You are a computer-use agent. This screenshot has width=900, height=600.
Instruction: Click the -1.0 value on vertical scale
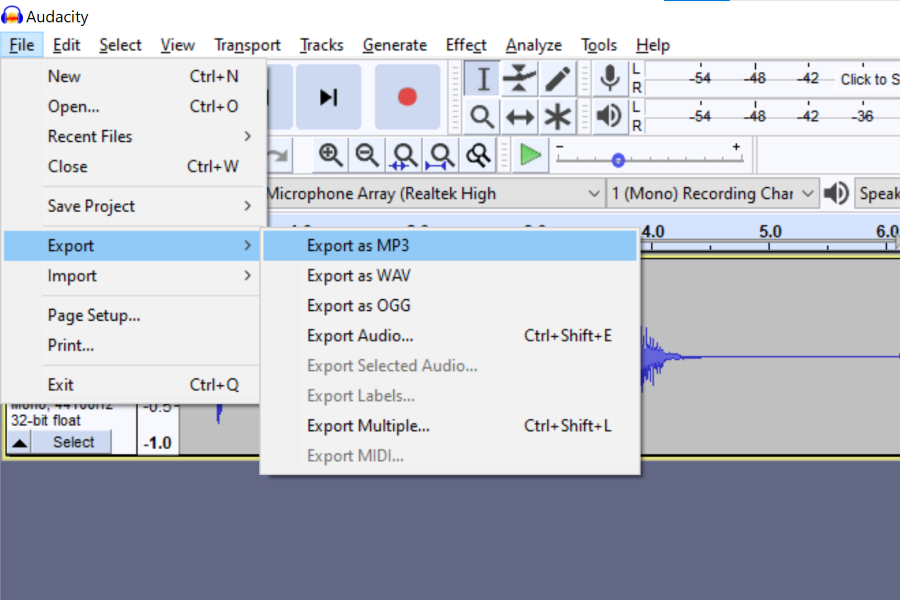tap(157, 443)
